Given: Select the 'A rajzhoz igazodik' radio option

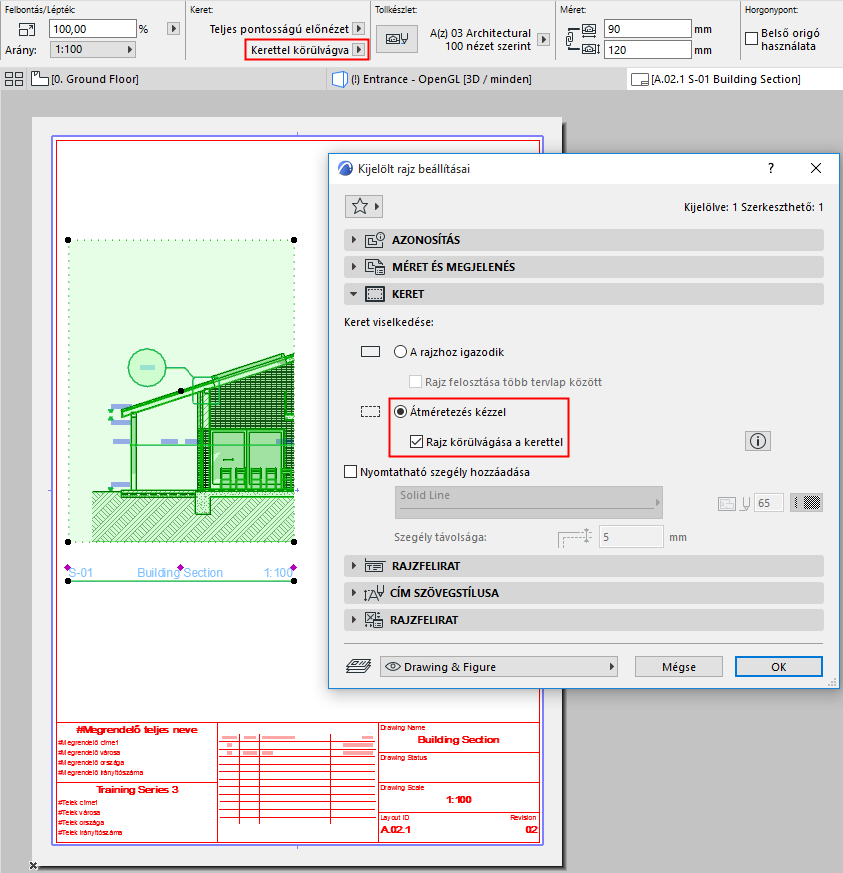Looking at the screenshot, I should [x=400, y=352].
